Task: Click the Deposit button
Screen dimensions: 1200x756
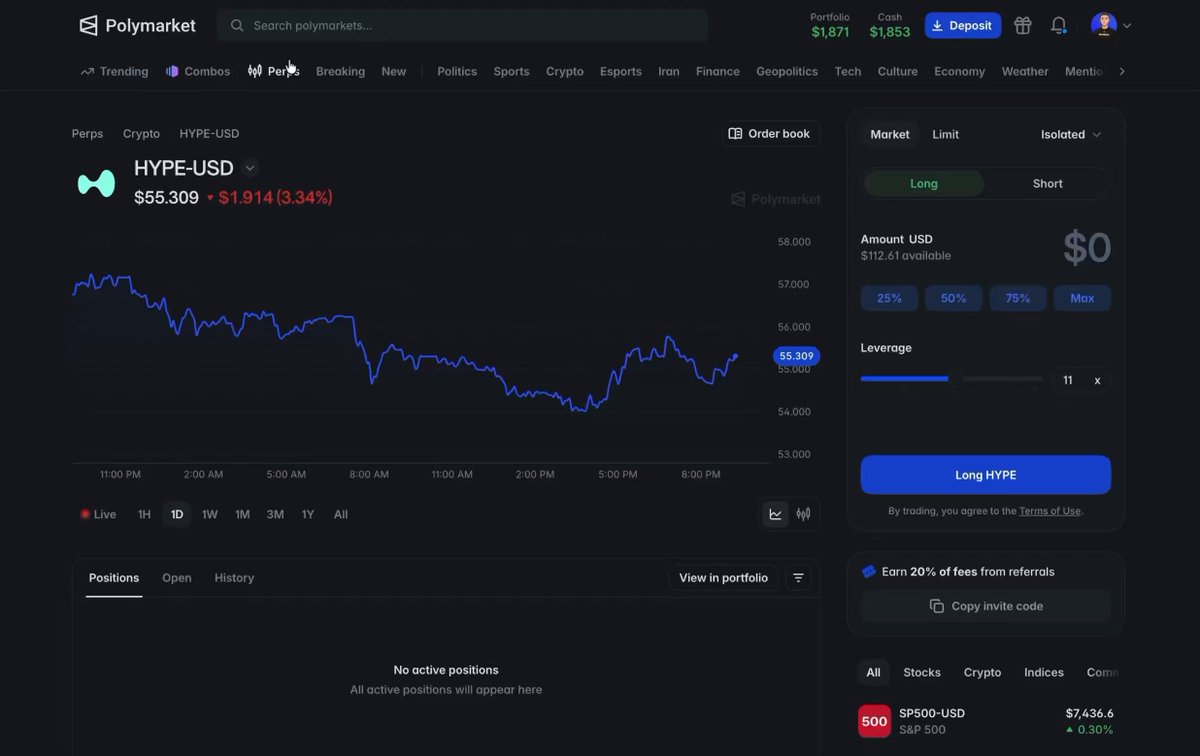Action: pos(962,25)
